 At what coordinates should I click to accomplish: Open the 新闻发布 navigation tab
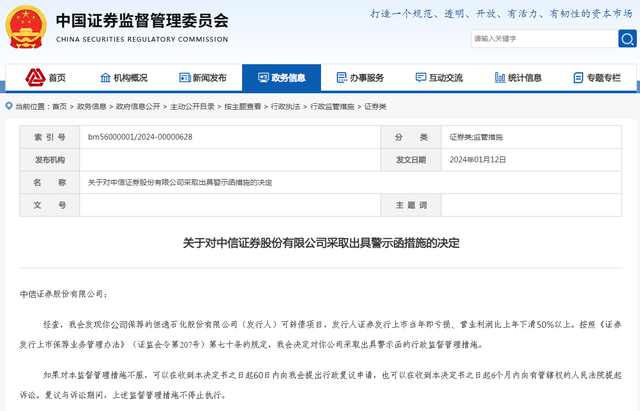click(x=202, y=78)
